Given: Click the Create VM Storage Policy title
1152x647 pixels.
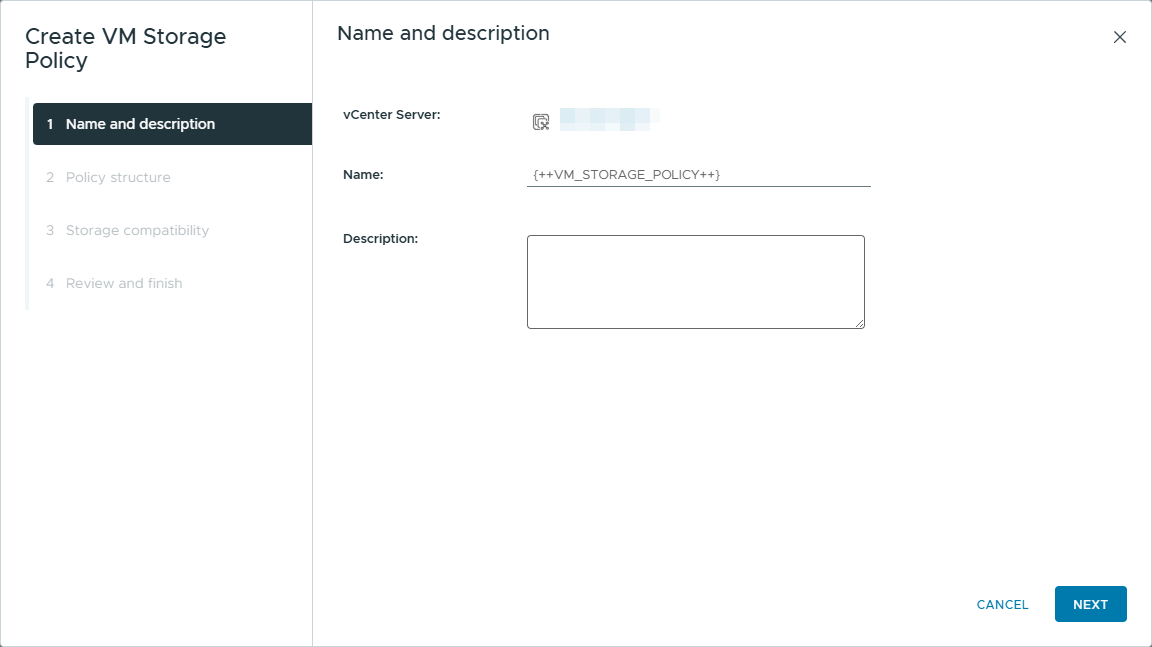Looking at the screenshot, I should click(x=125, y=48).
